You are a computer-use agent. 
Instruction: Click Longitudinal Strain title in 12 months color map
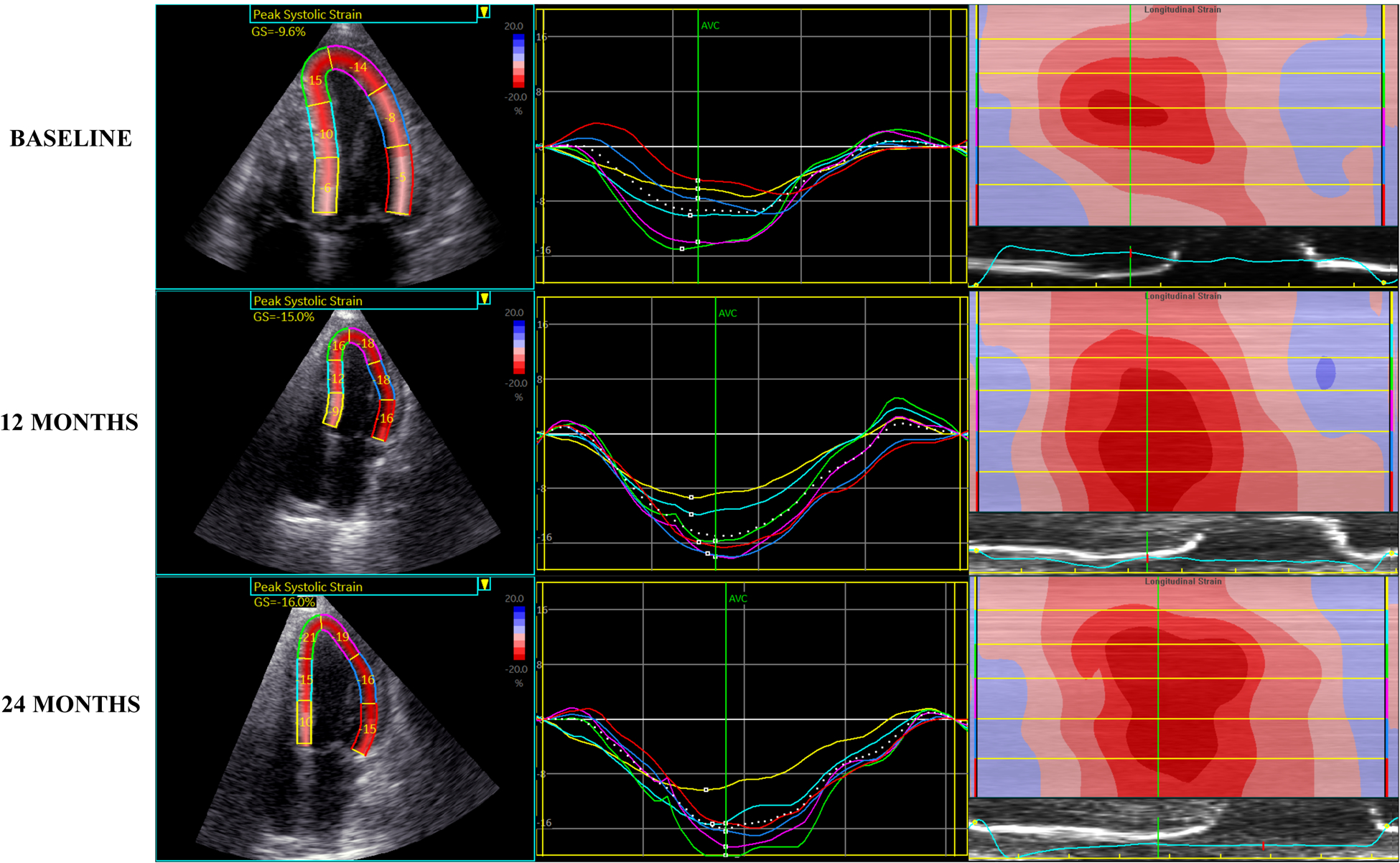1182,297
